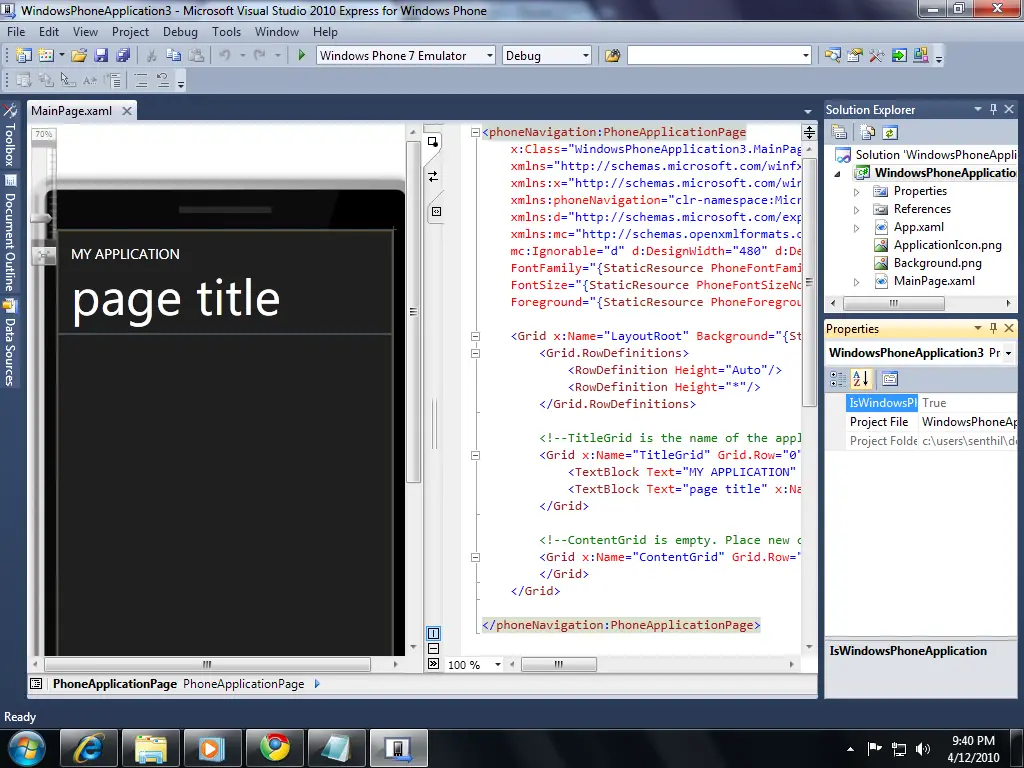Swap design and XAML panes icon

[x=433, y=176]
